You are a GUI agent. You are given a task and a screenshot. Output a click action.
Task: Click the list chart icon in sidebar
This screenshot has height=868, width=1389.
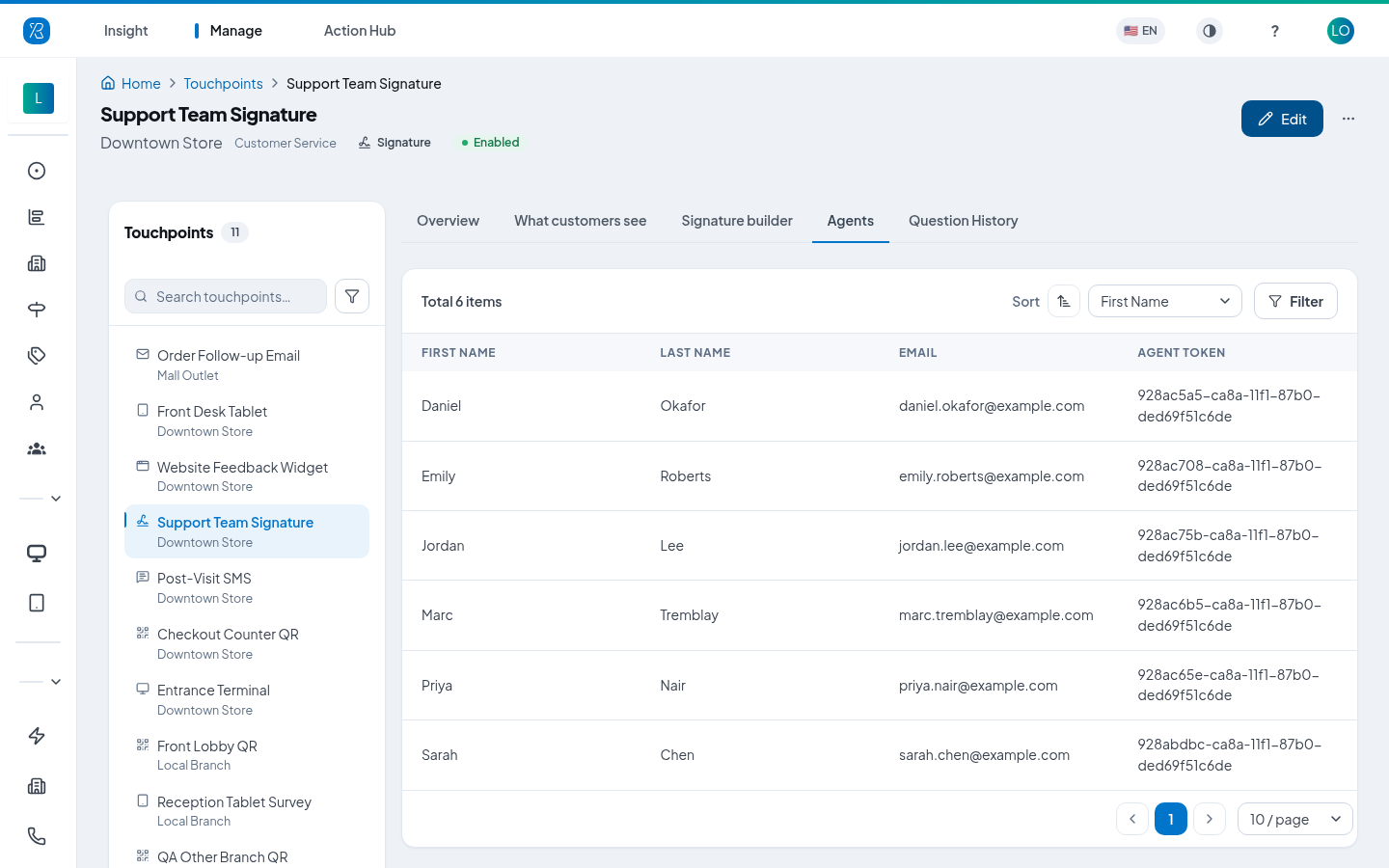coord(37,217)
